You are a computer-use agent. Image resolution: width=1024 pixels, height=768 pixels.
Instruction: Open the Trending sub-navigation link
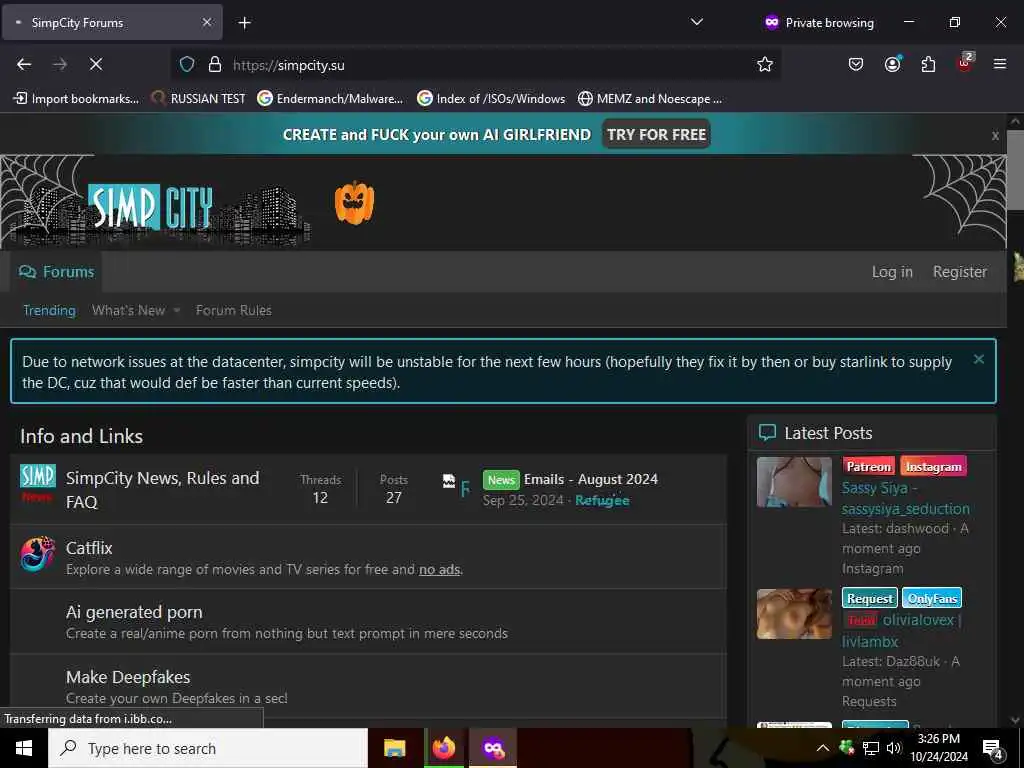click(x=50, y=310)
